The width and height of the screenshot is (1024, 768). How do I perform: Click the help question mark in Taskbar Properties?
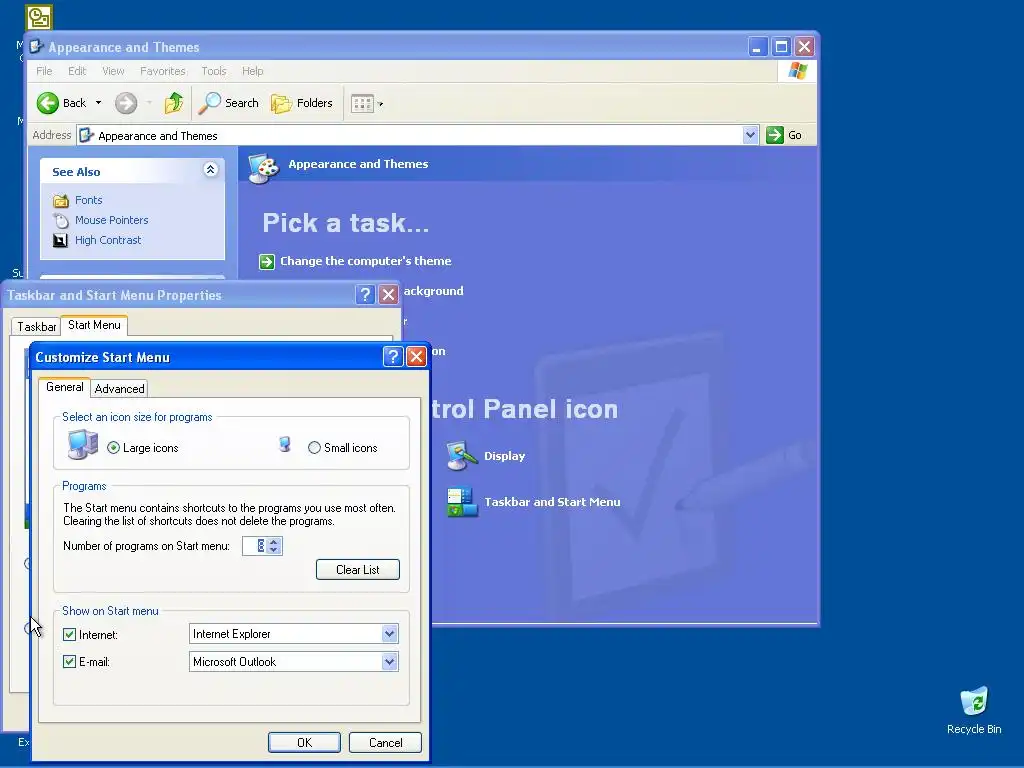pos(365,295)
